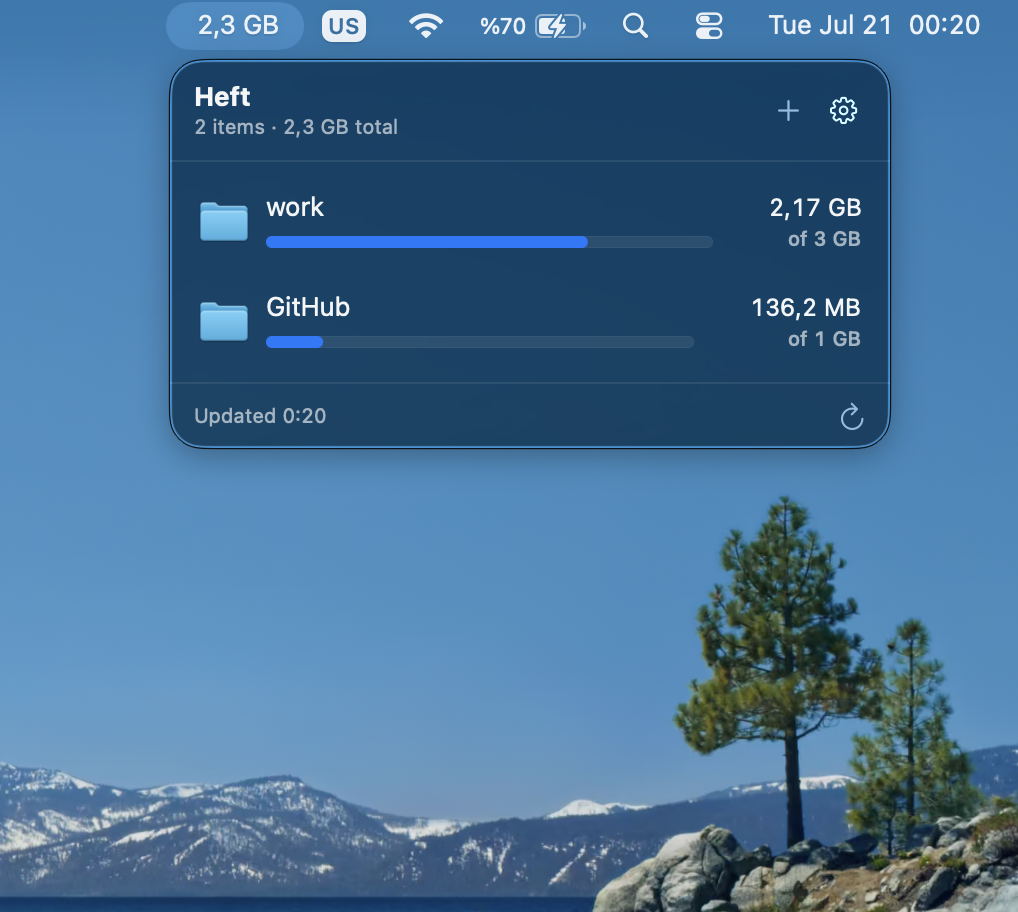1018x912 pixels.
Task: Click the 'of 3 GB' limit text
Action: point(824,239)
